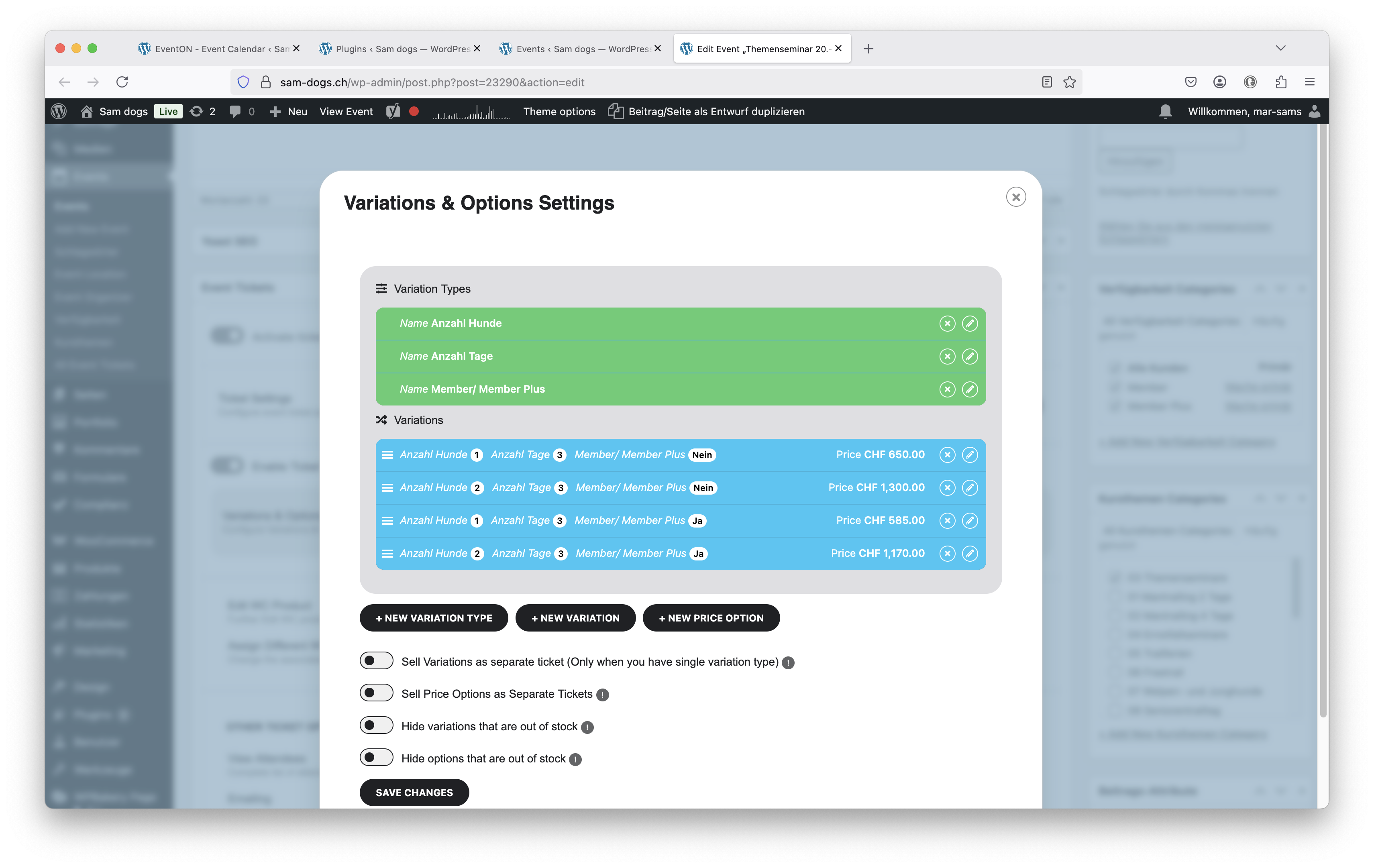Screen dimensions: 1374x868
Task: Show info for Hide options out of stock
Action: [x=575, y=759]
